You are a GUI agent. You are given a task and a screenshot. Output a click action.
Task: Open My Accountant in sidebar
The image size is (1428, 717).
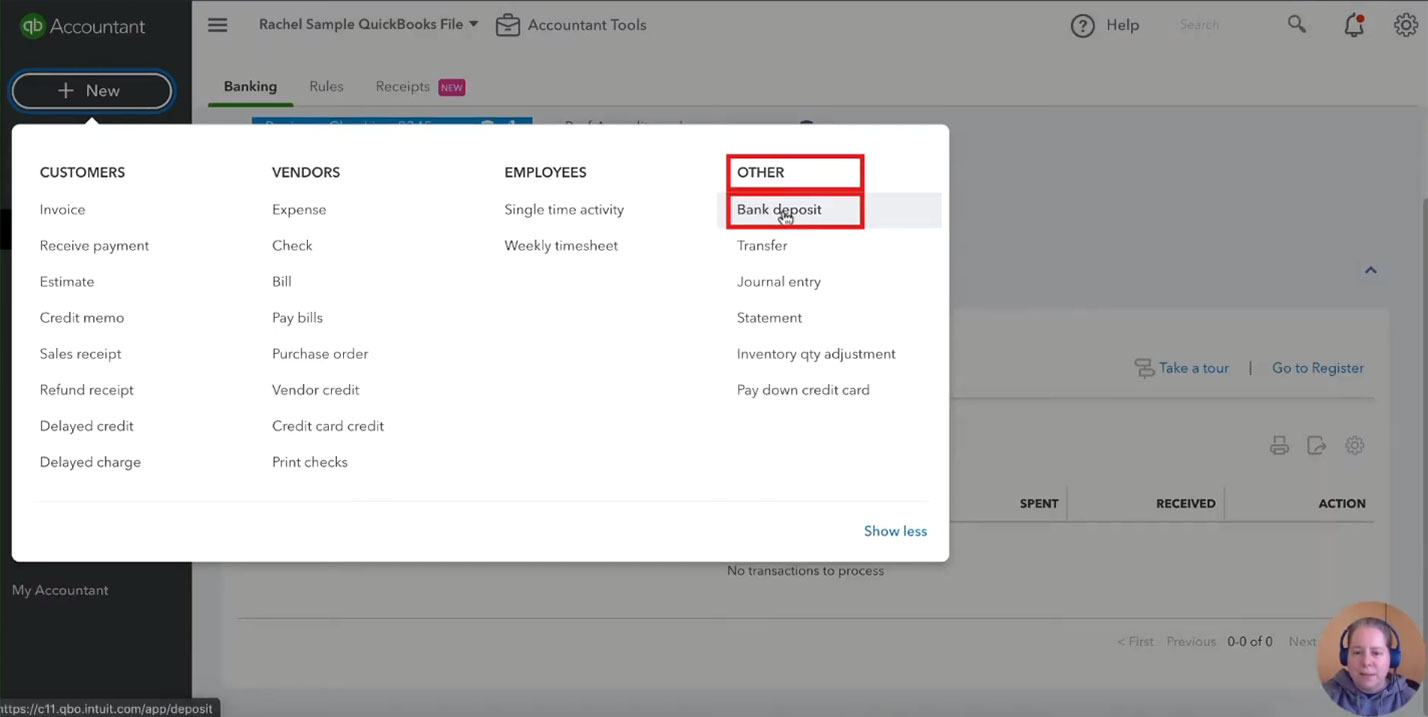pyautogui.click(x=60, y=590)
